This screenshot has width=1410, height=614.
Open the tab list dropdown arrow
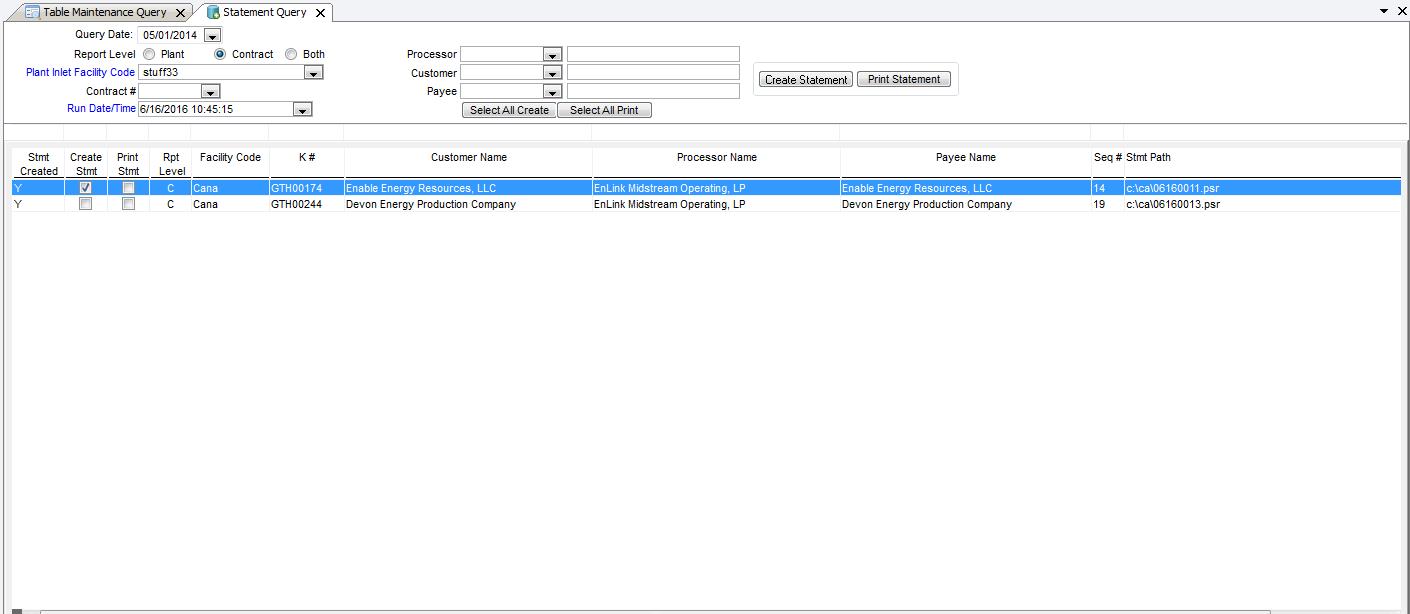(1384, 11)
